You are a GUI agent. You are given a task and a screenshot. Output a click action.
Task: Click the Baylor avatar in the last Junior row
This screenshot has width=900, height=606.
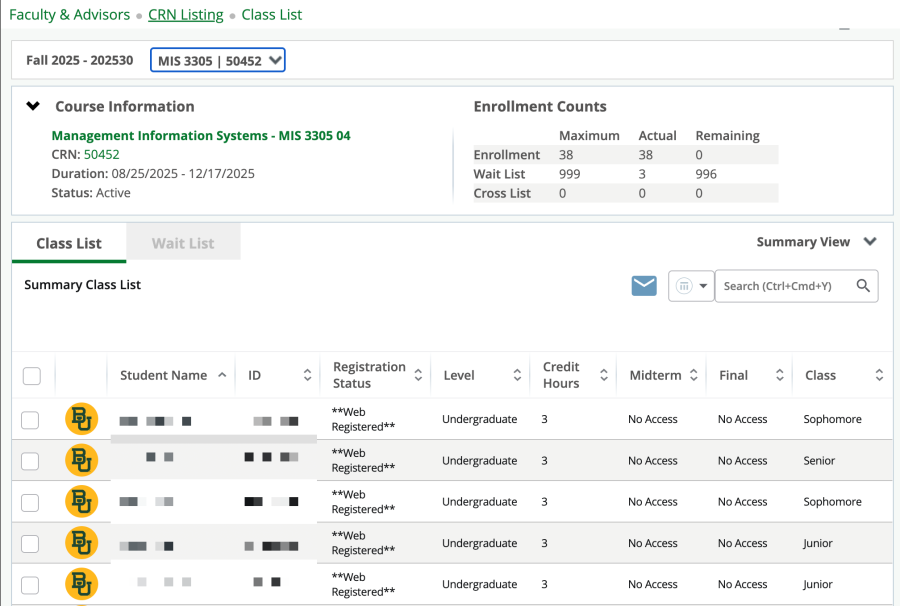(82, 584)
